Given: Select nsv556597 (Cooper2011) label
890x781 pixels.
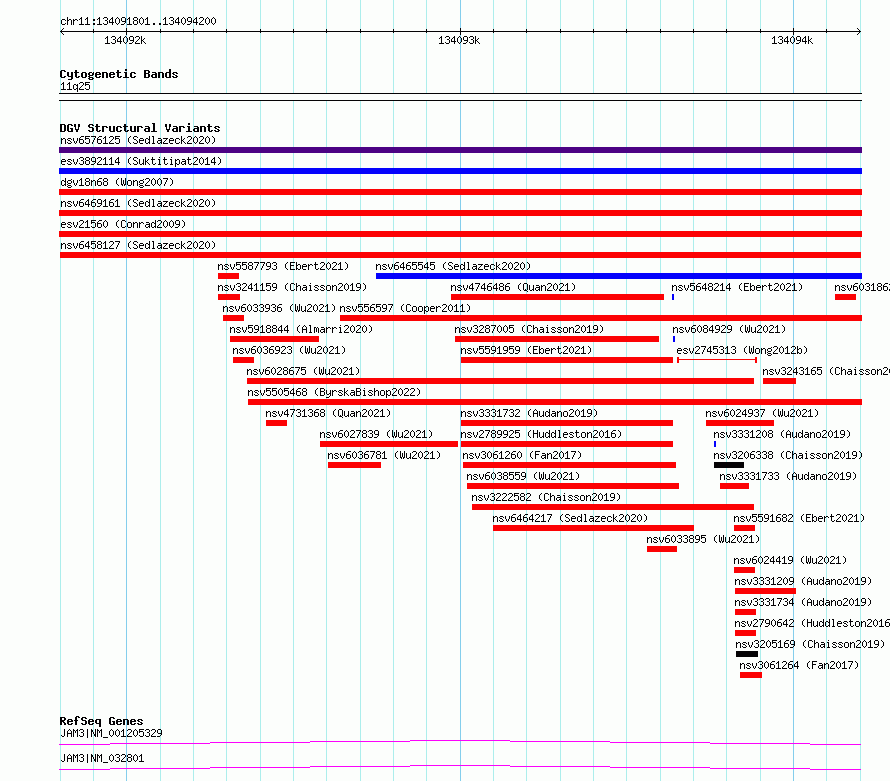Looking at the screenshot, I should coord(405,308).
